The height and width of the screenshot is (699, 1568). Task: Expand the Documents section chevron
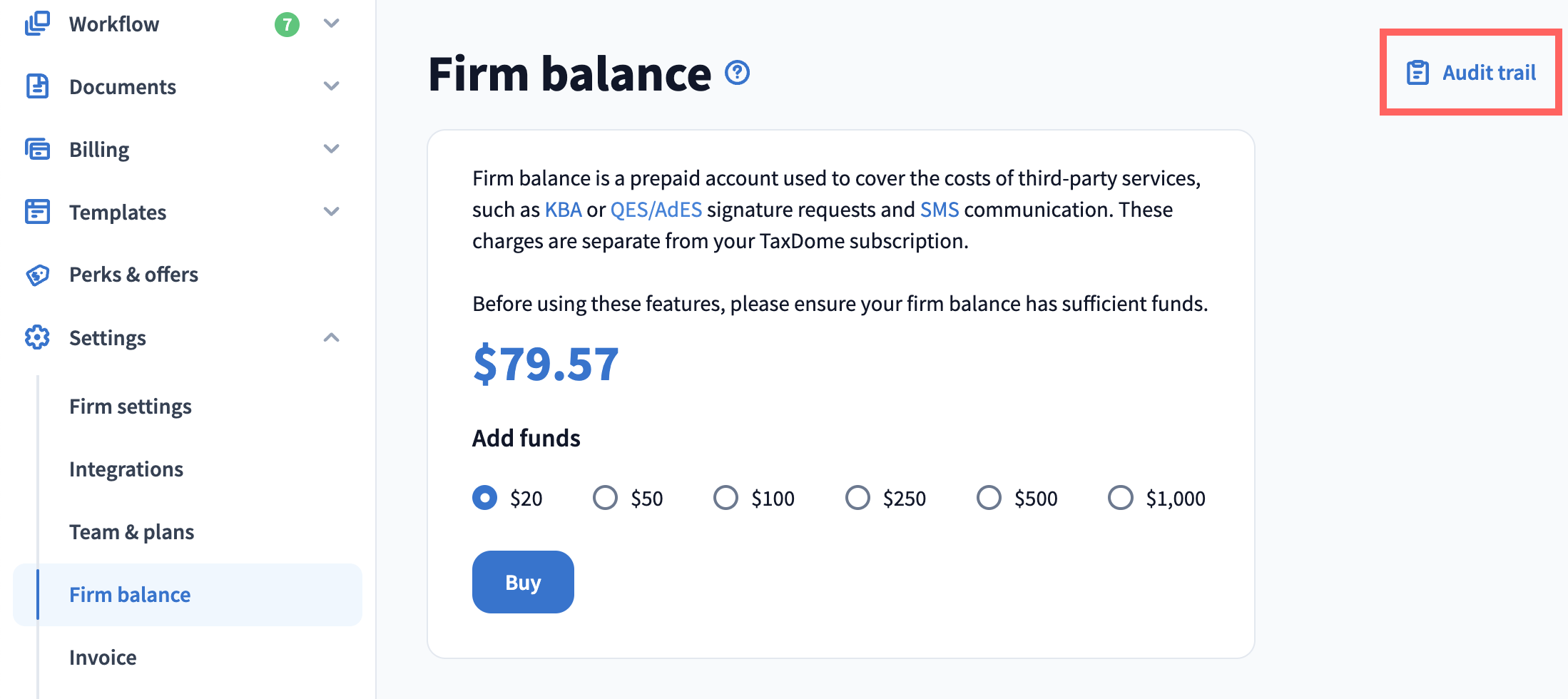tap(331, 86)
